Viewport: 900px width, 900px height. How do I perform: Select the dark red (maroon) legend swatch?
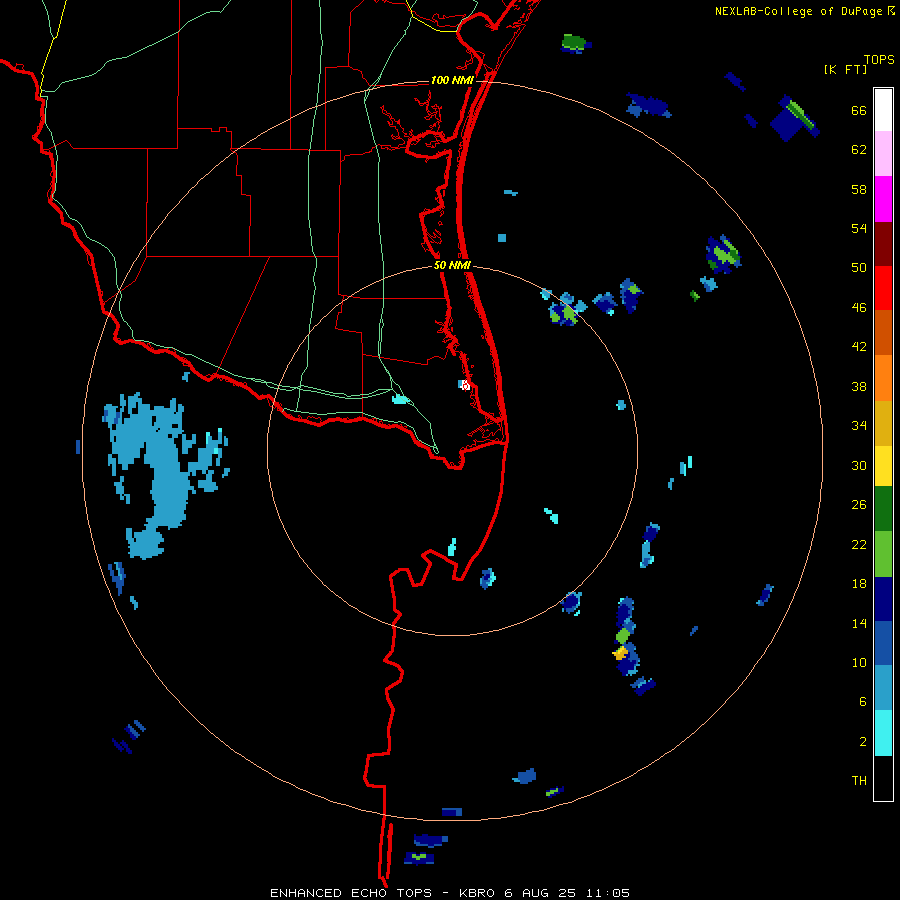tap(883, 243)
